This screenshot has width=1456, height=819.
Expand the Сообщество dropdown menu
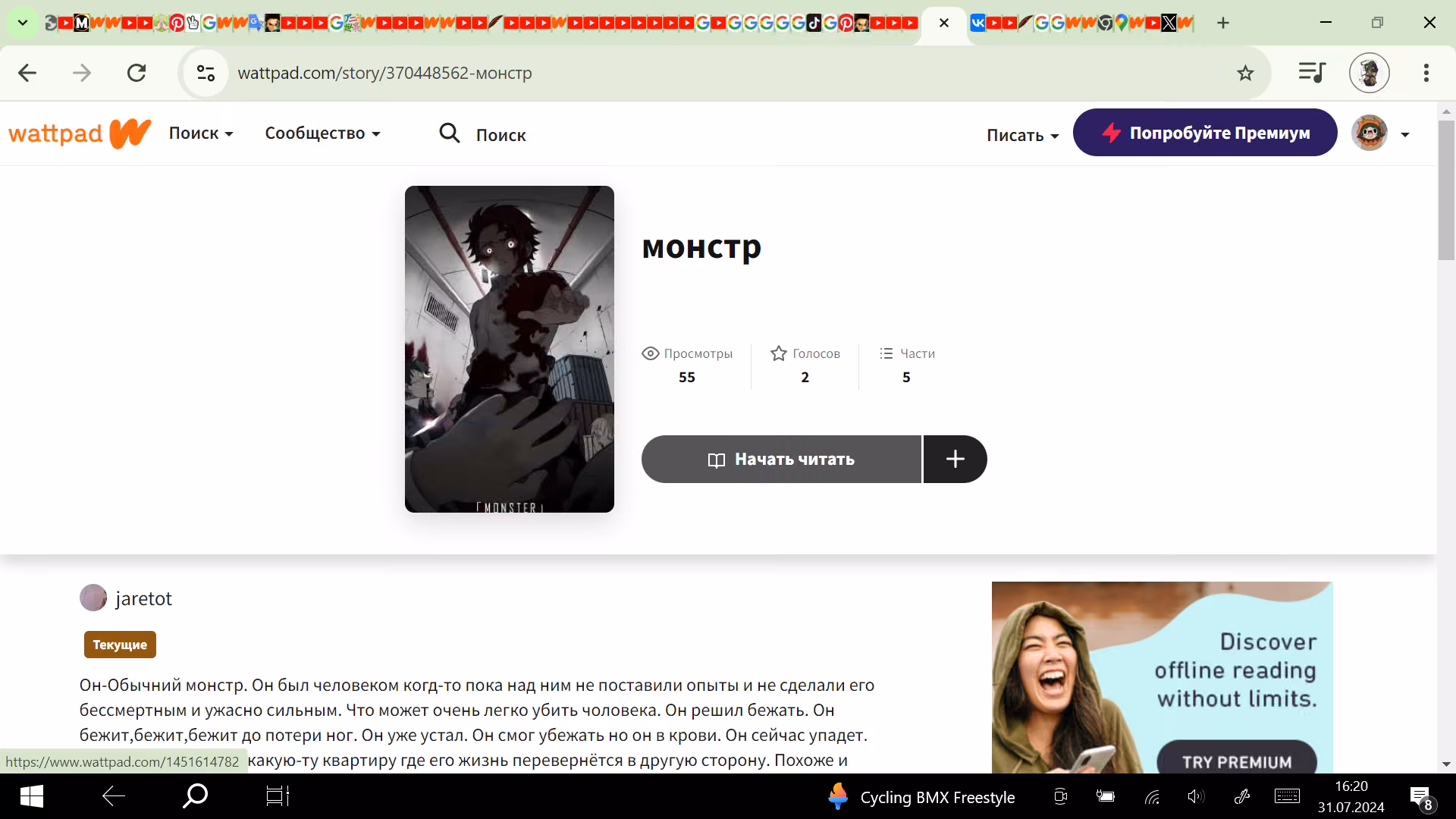pos(322,133)
